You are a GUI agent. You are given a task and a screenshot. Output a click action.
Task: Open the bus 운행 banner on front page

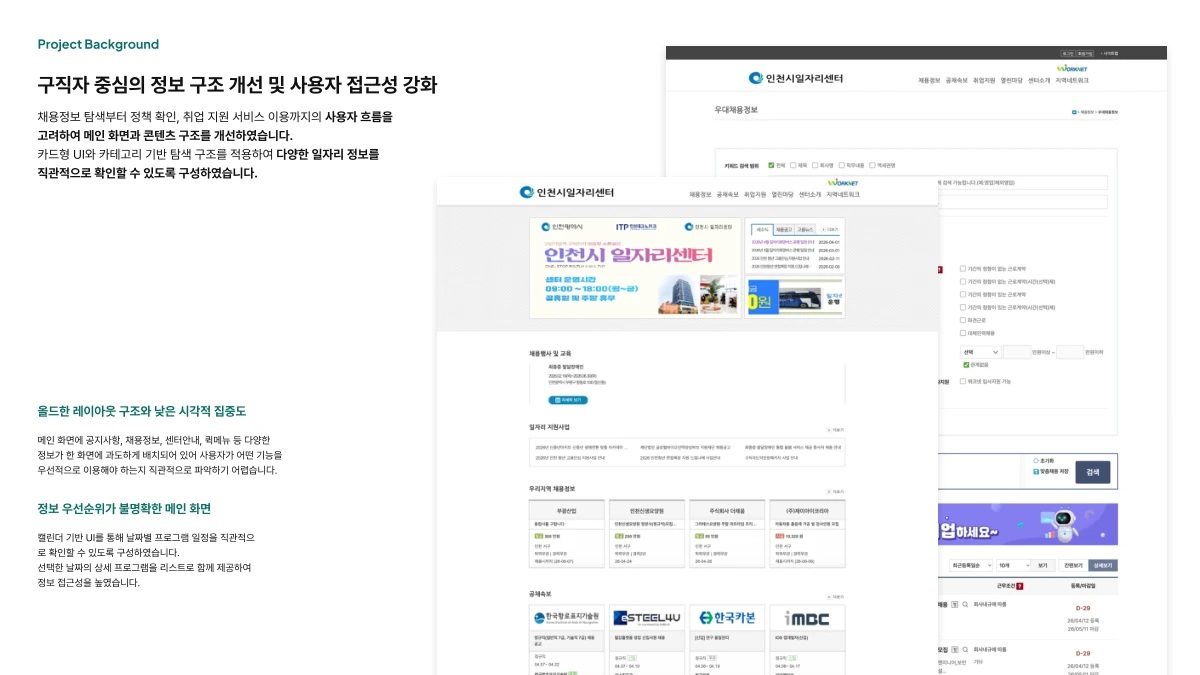pyautogui.click(x=794, y=297)
